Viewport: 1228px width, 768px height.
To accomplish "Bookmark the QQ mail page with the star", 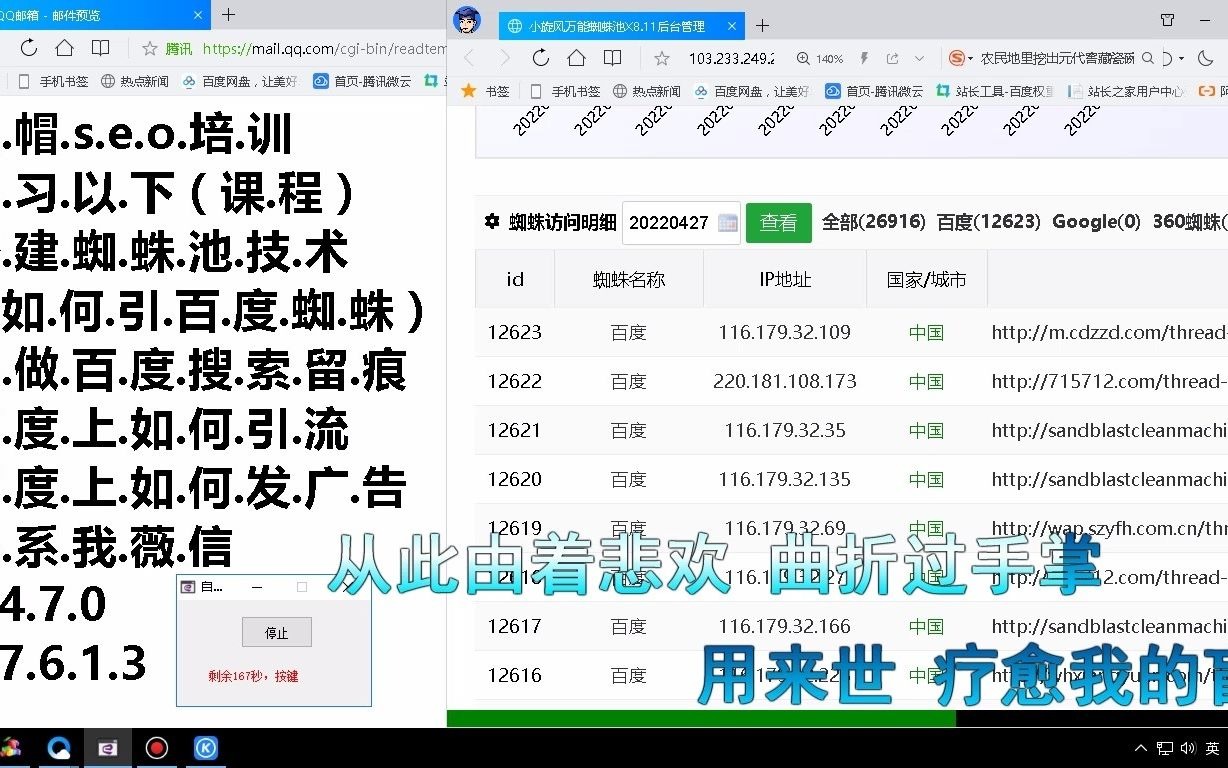I will tap(150, 48).
